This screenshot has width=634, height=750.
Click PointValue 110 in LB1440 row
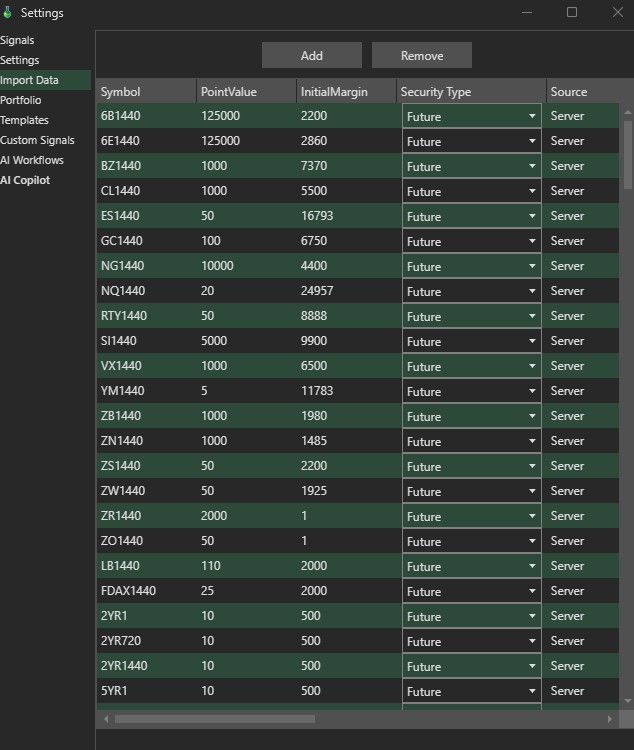pyautogui.click(x=211, y=565)
